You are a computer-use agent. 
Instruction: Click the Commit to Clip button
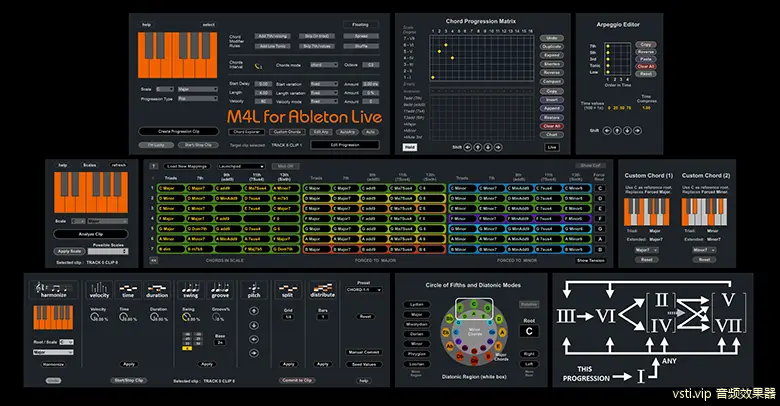[297, 380]
